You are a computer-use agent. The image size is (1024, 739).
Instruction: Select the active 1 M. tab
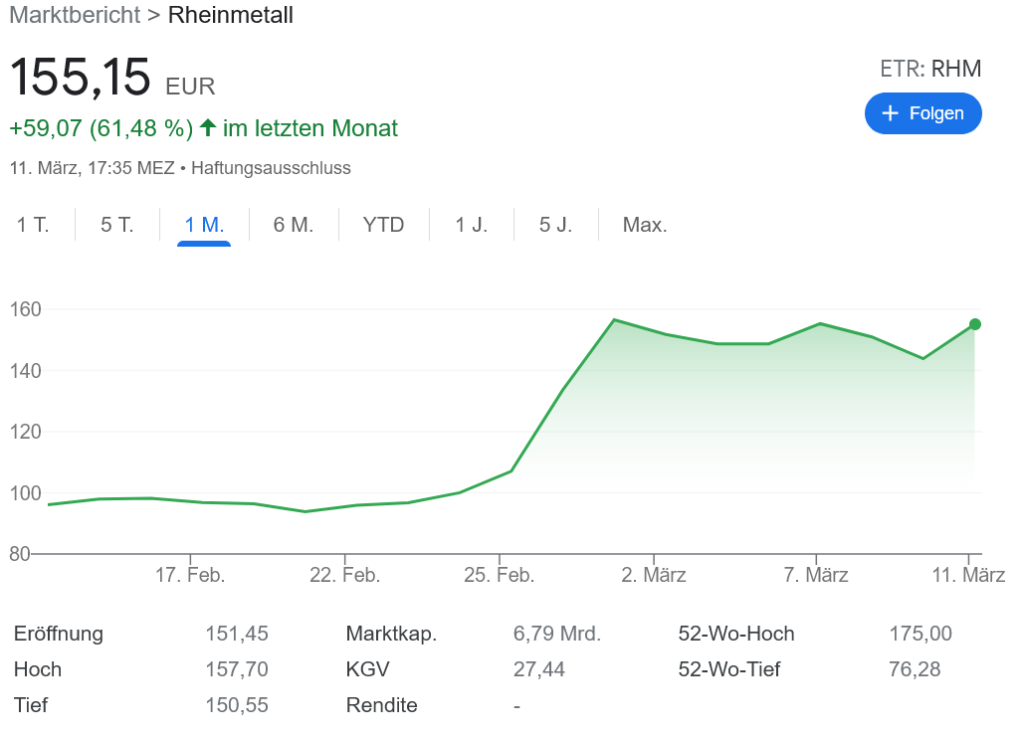tap(204, 225)
